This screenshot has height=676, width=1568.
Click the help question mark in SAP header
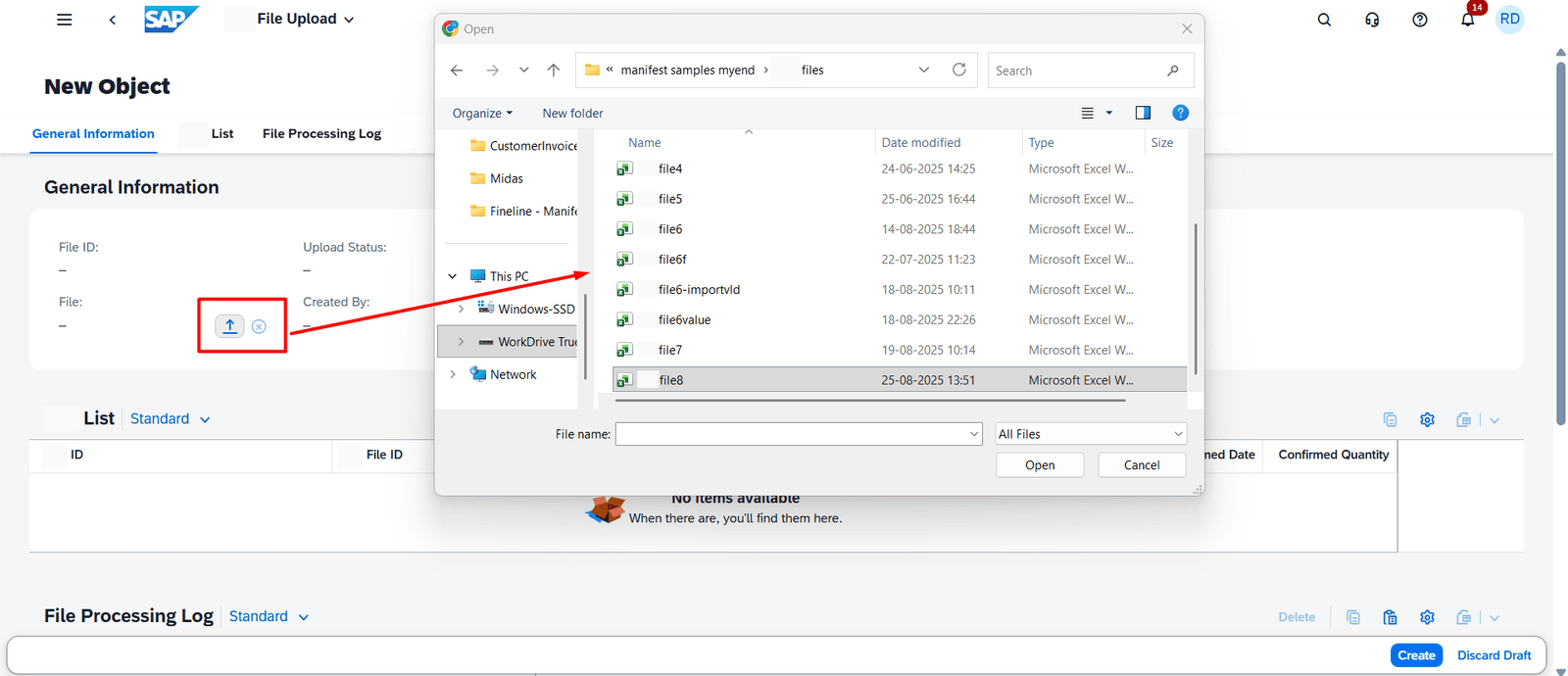tap(1419, 20)
